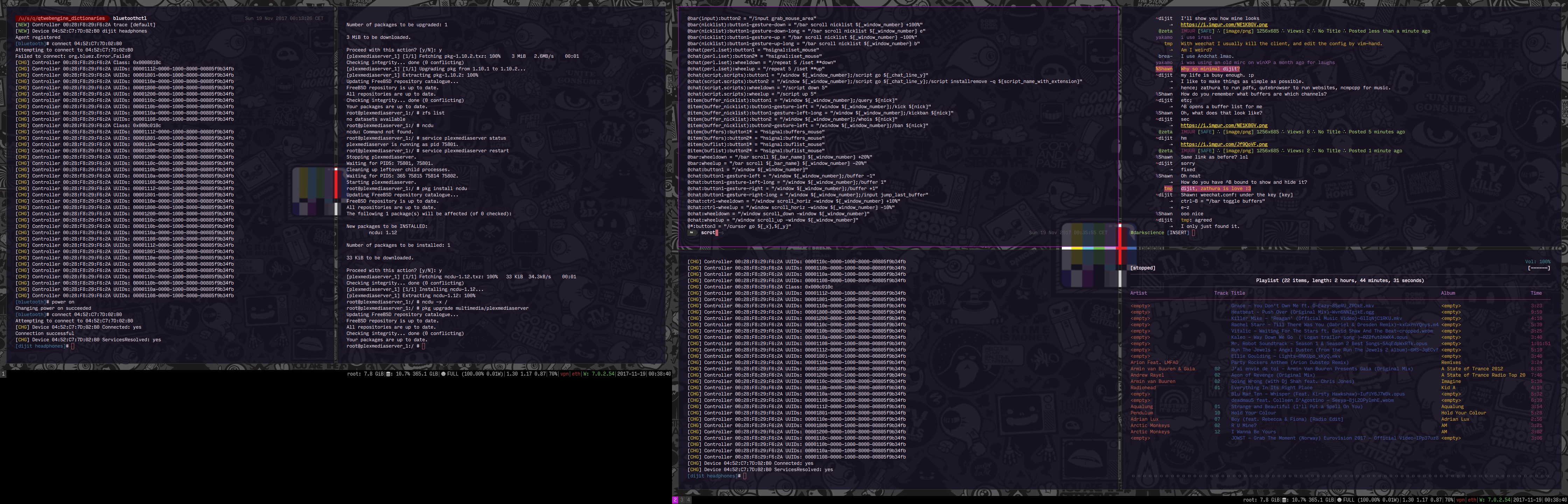Click the disk usage icon in status bar
Image resolution: width=1568 pixels, height=504 pixels.
(x=1284, y=500)
